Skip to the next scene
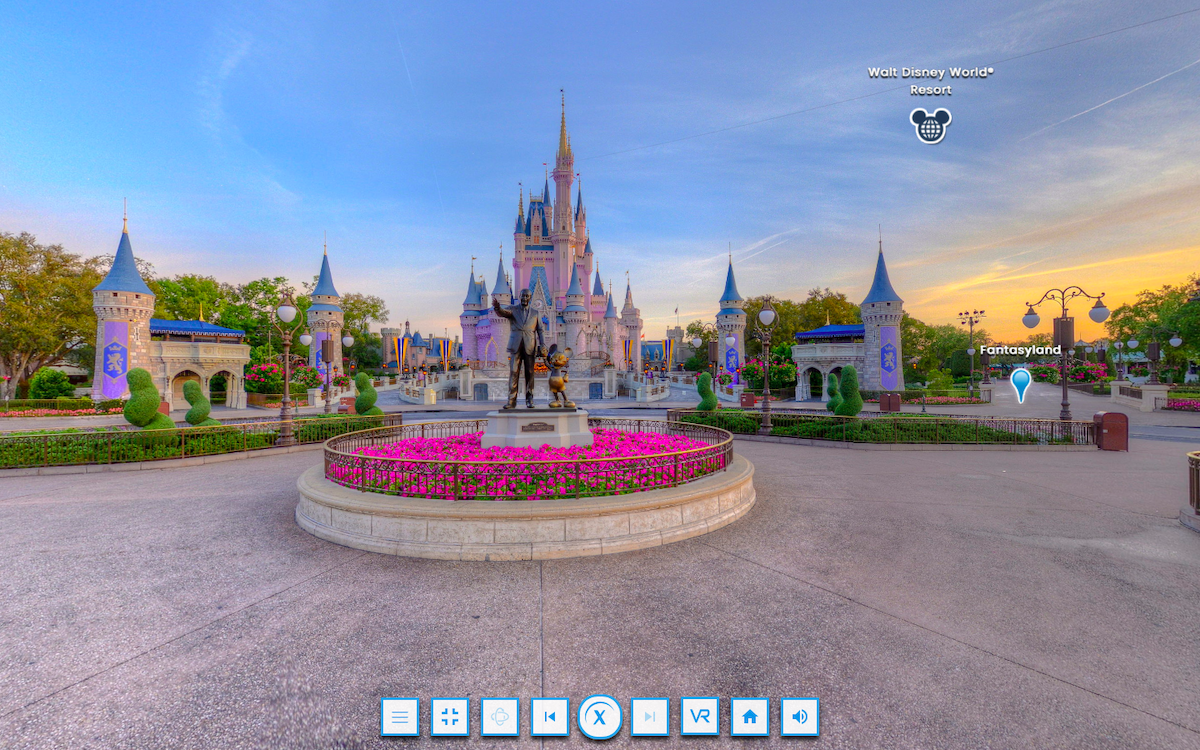 tap(650, 717)
